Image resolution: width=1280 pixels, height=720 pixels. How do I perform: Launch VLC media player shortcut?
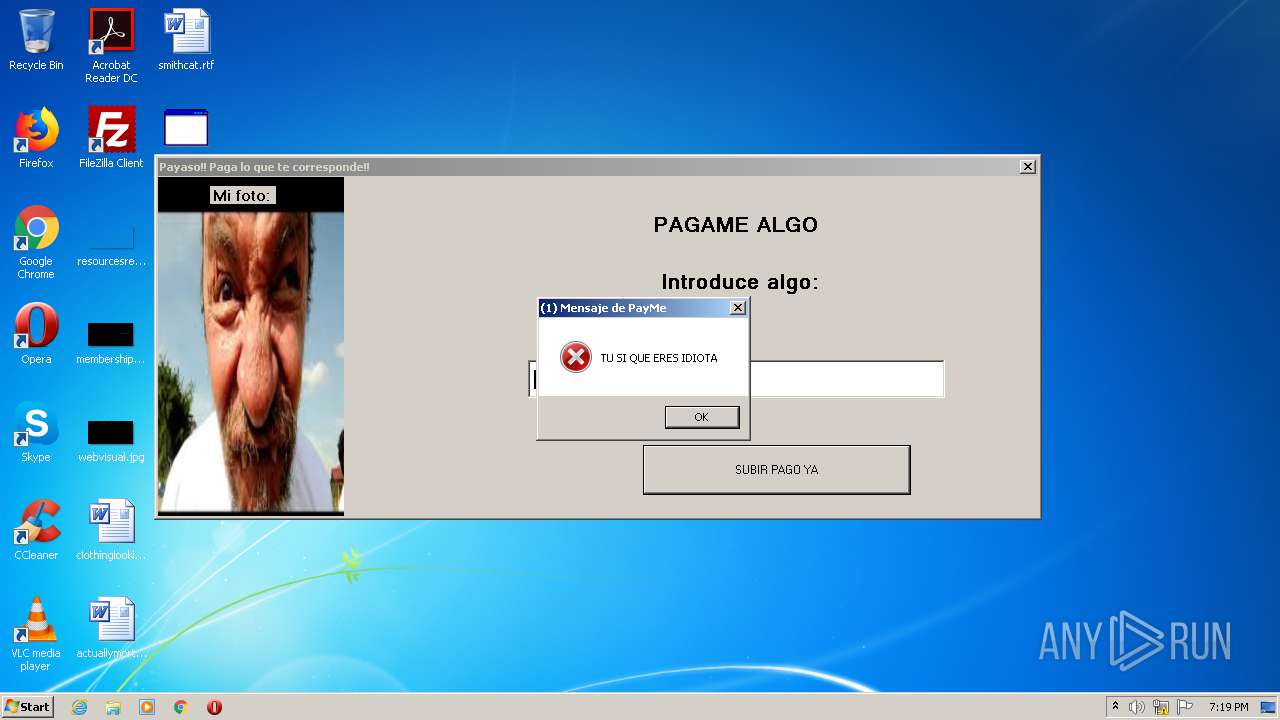tap(36, 634)
